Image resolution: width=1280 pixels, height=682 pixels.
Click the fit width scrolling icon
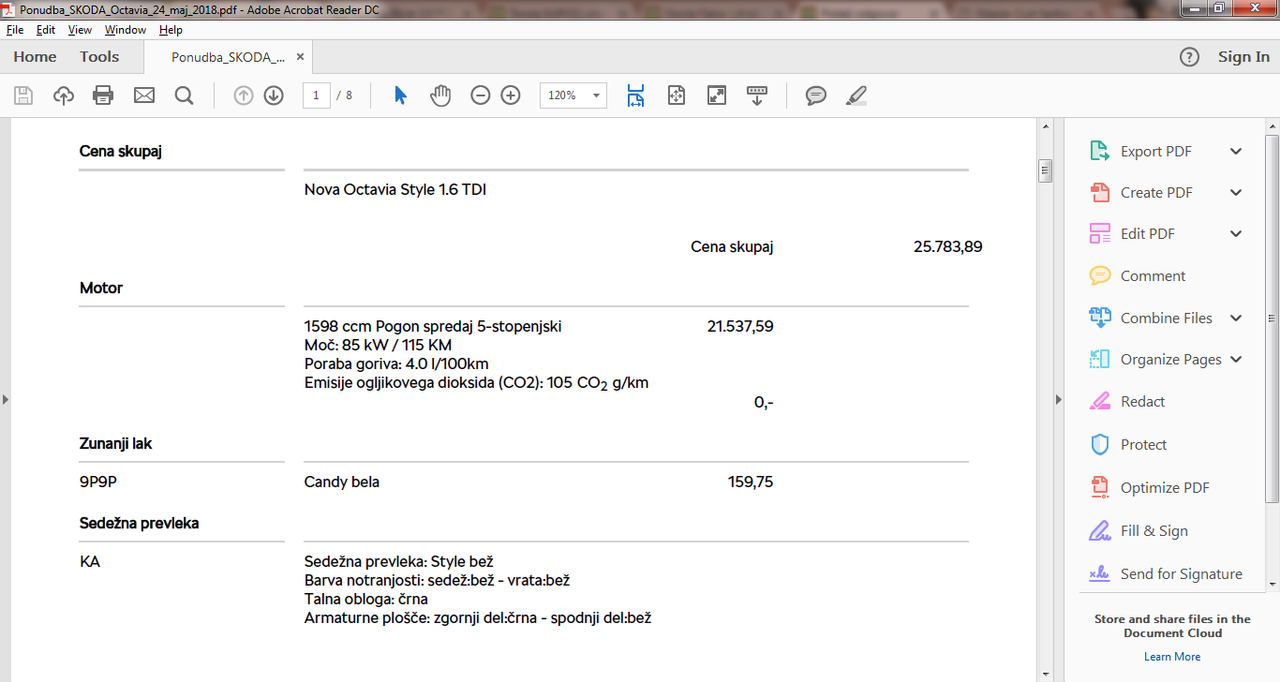[x=636, y=96]
